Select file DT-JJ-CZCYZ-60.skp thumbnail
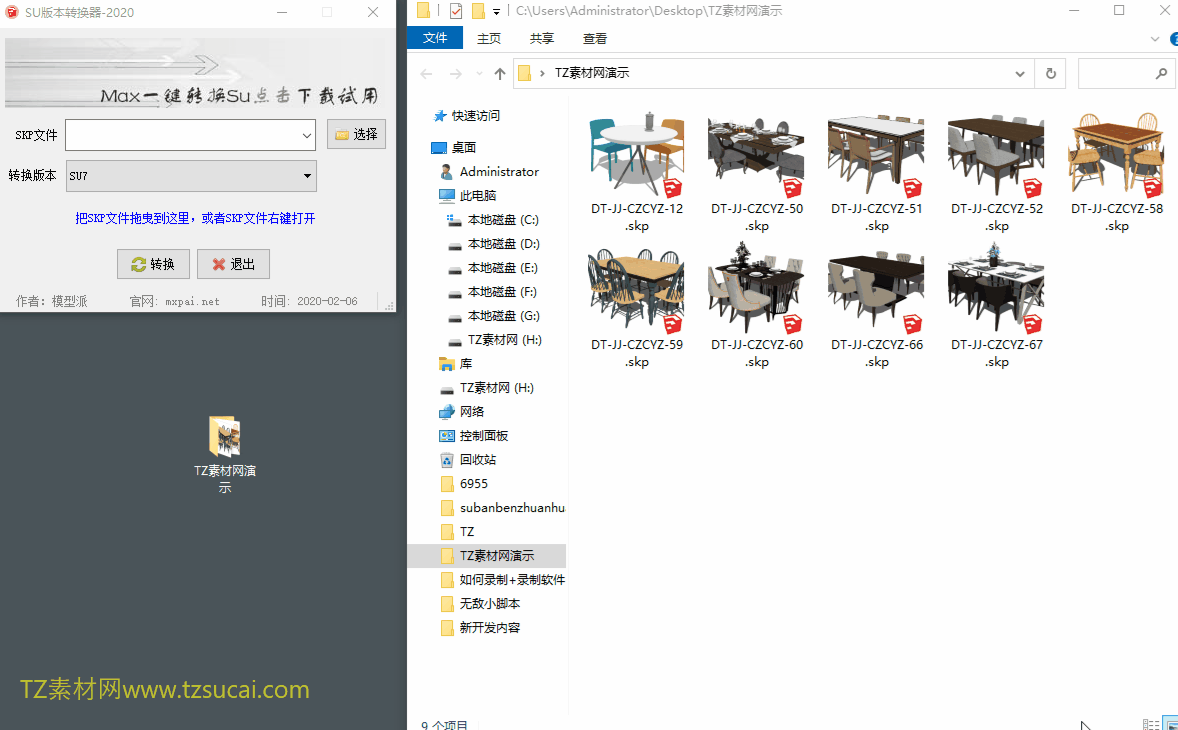The image size is (1178, 730). pos(757,288)
